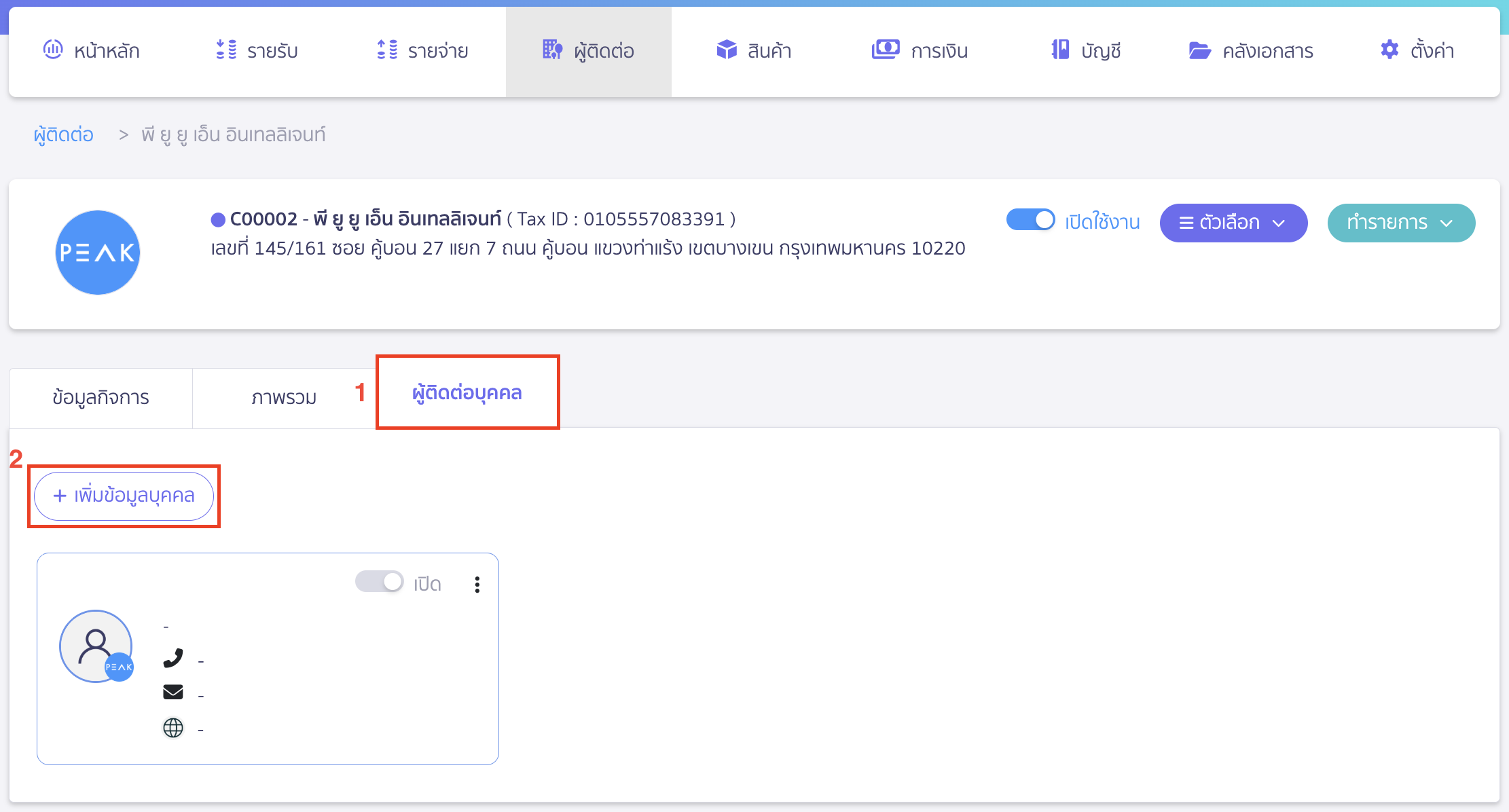Click the ผู้ติดต่อ breadcrumb link
The image size is (1509, 812).
63,134
